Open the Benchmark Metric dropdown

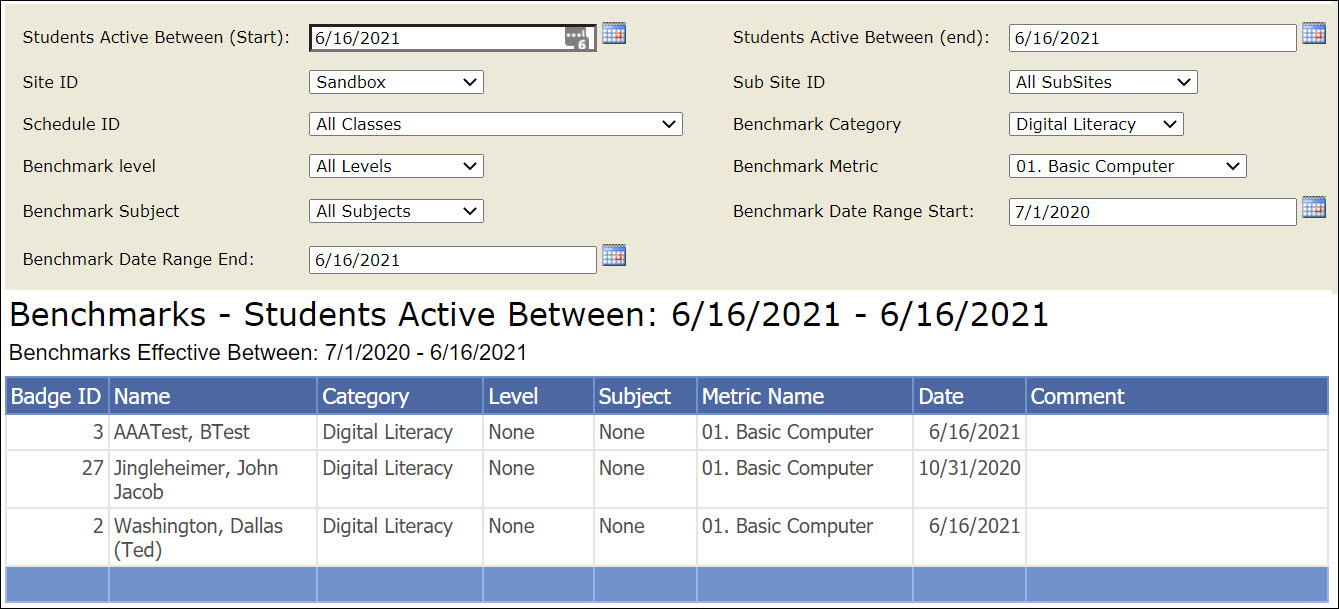point(1127,165)
